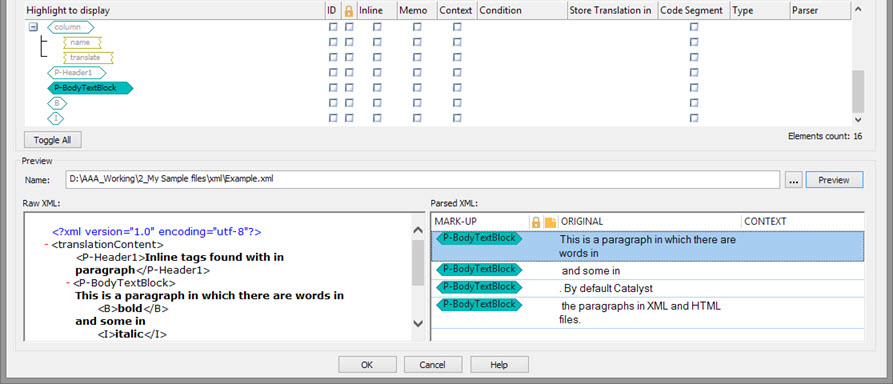Click the Toggle All button

tap(53, 140)
